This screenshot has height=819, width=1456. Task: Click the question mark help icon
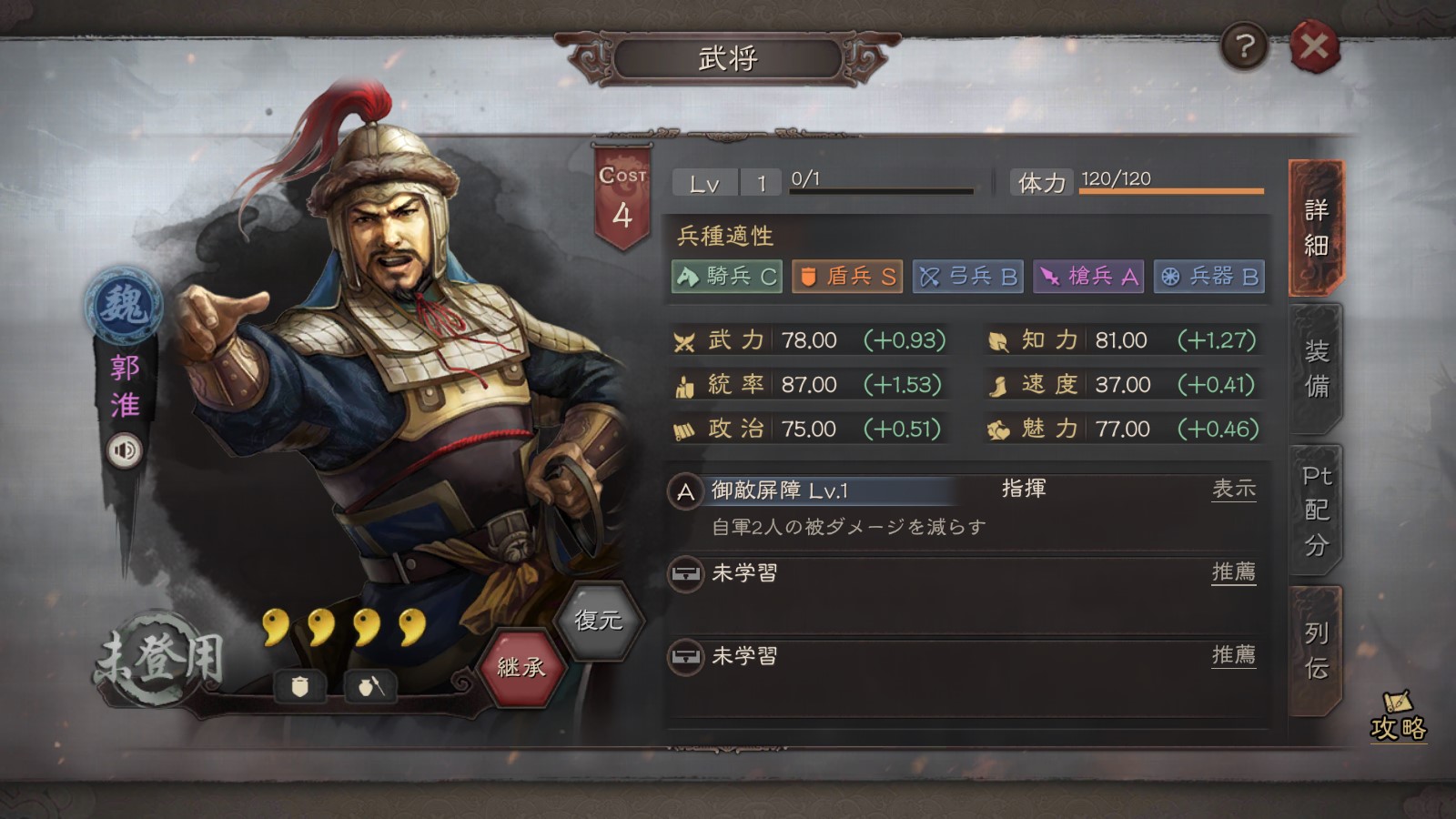[1244, 45]
